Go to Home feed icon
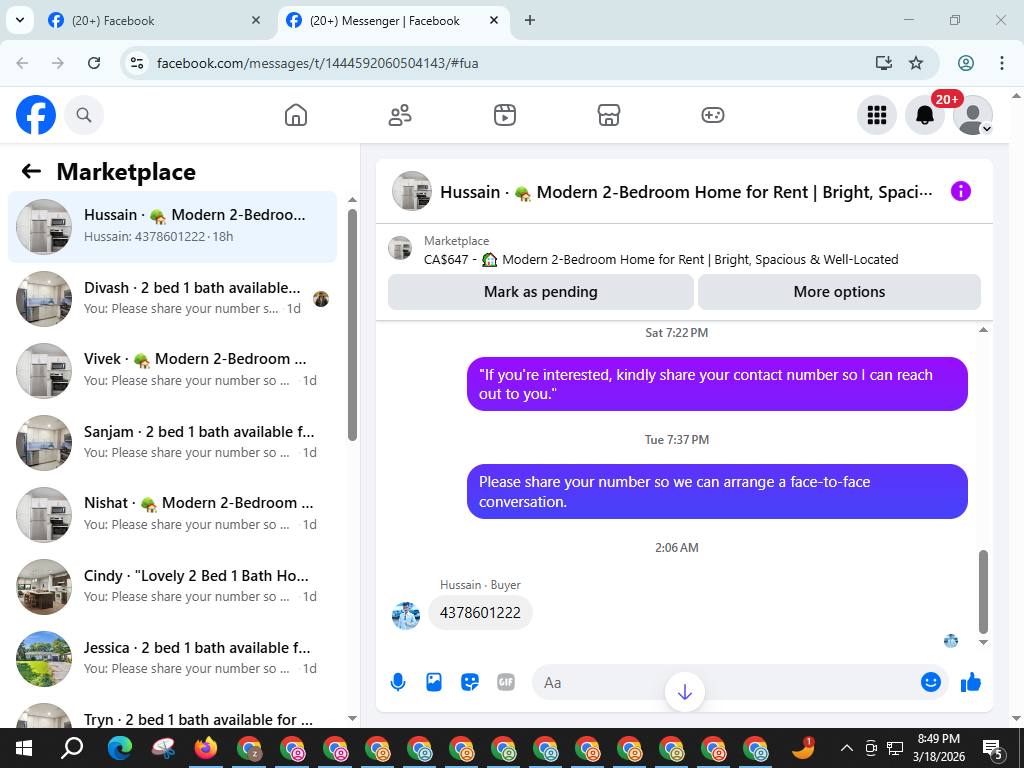Image resolution: width=1024 pixels, height=768 pixels. pos(296,115)
